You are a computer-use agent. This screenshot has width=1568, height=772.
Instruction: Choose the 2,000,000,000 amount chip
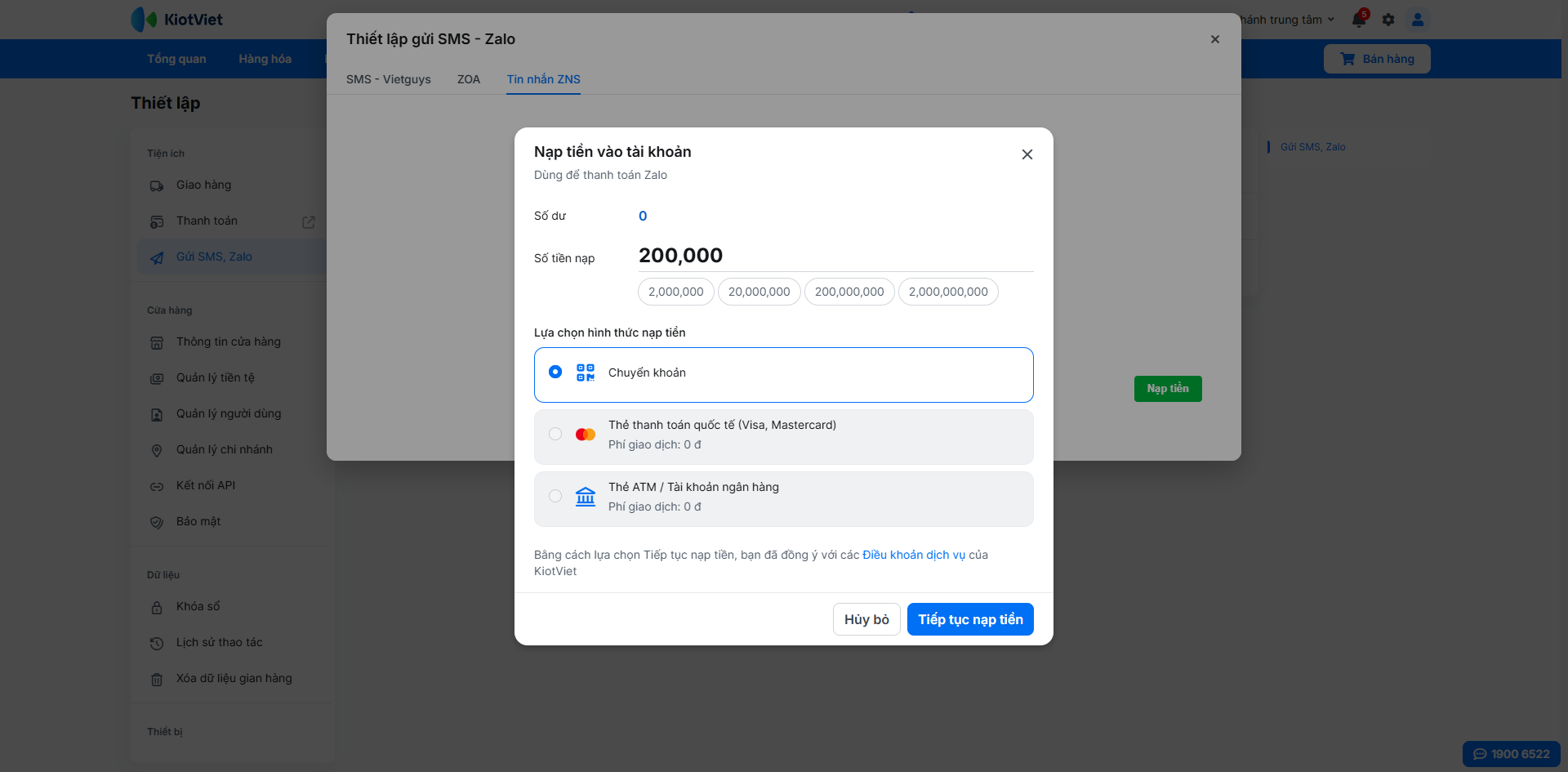click(x=948, y=292)
